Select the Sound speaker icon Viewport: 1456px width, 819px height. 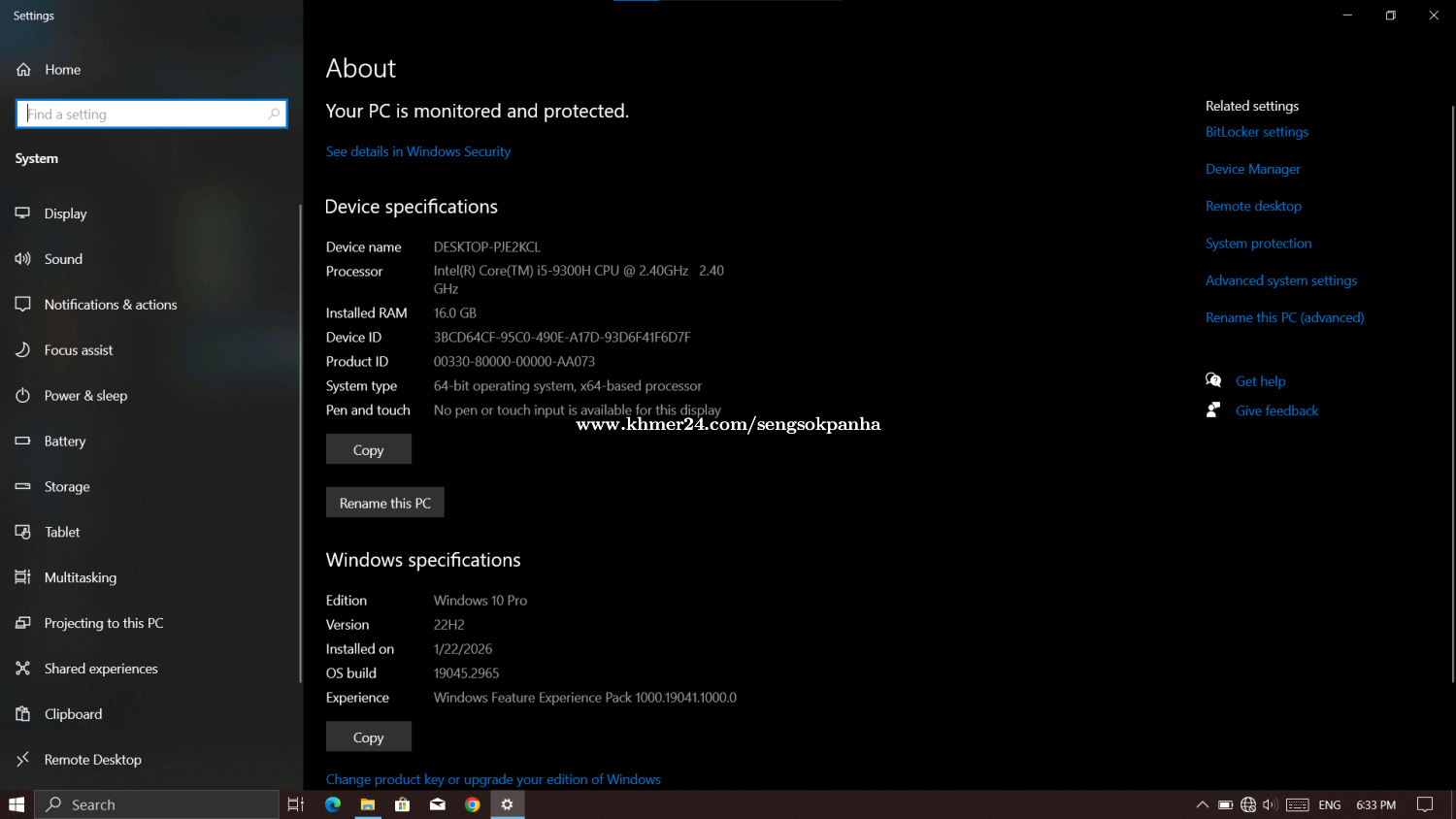pyautogui.click(x=23, y=259)
